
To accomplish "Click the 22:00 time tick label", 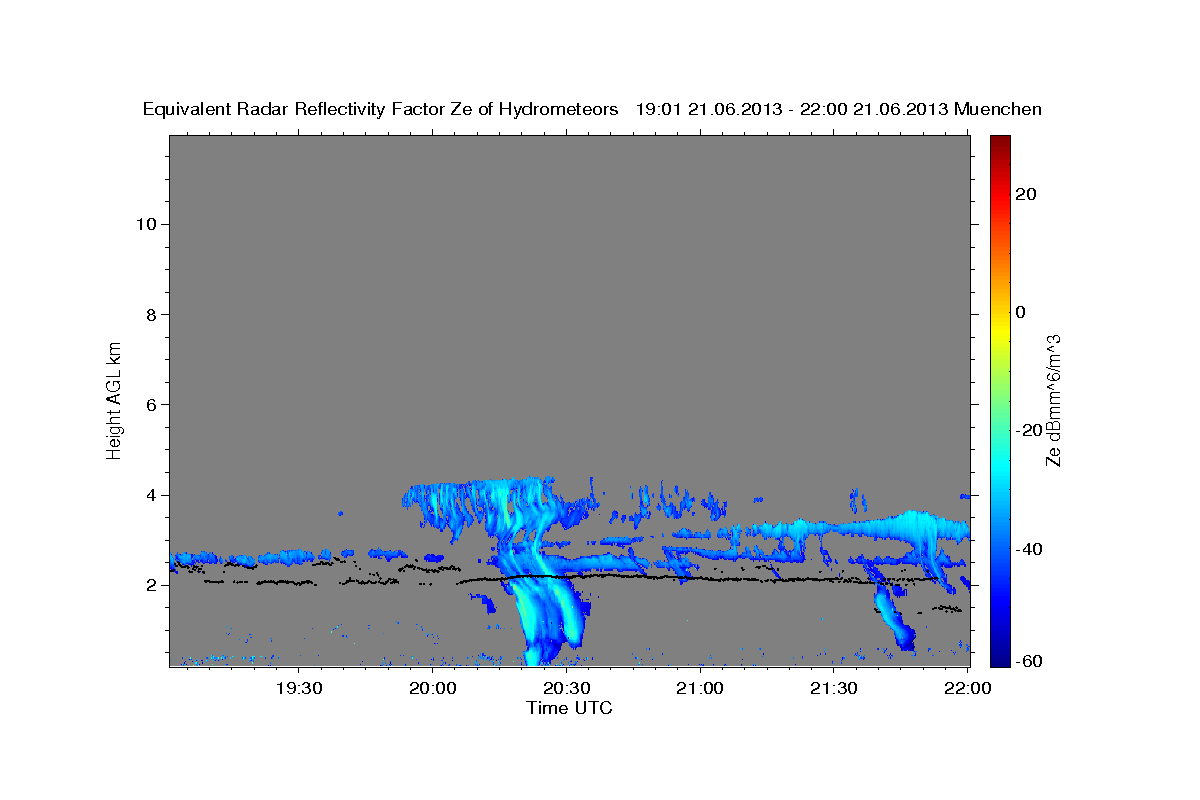I will click(x=966, y=688).
